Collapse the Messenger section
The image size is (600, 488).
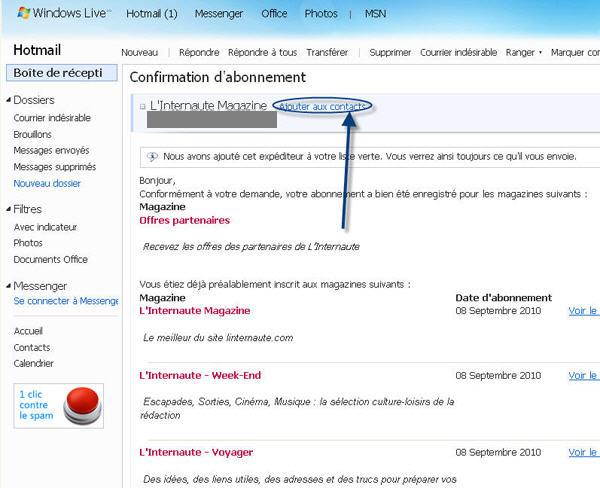(x=8, y=286)
